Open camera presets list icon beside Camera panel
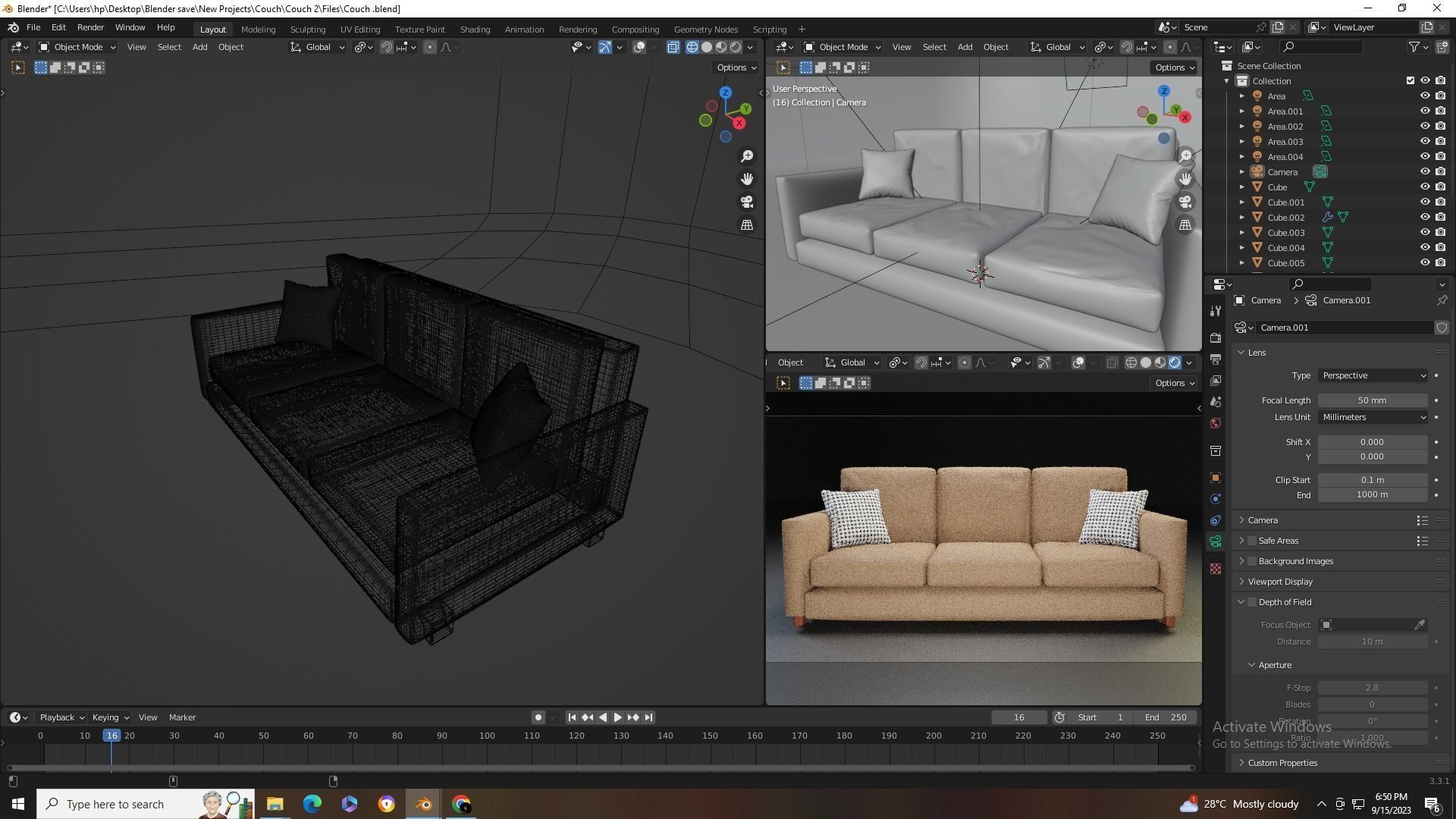Screen dimensions: 1456x819 click(1422, 520)
